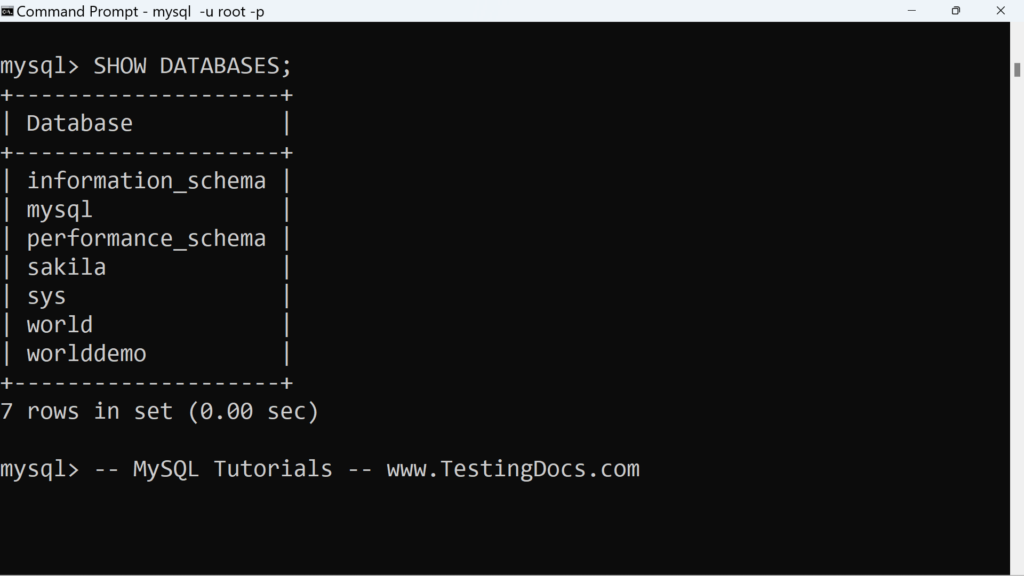Select the sys database name

click(47, 295)
